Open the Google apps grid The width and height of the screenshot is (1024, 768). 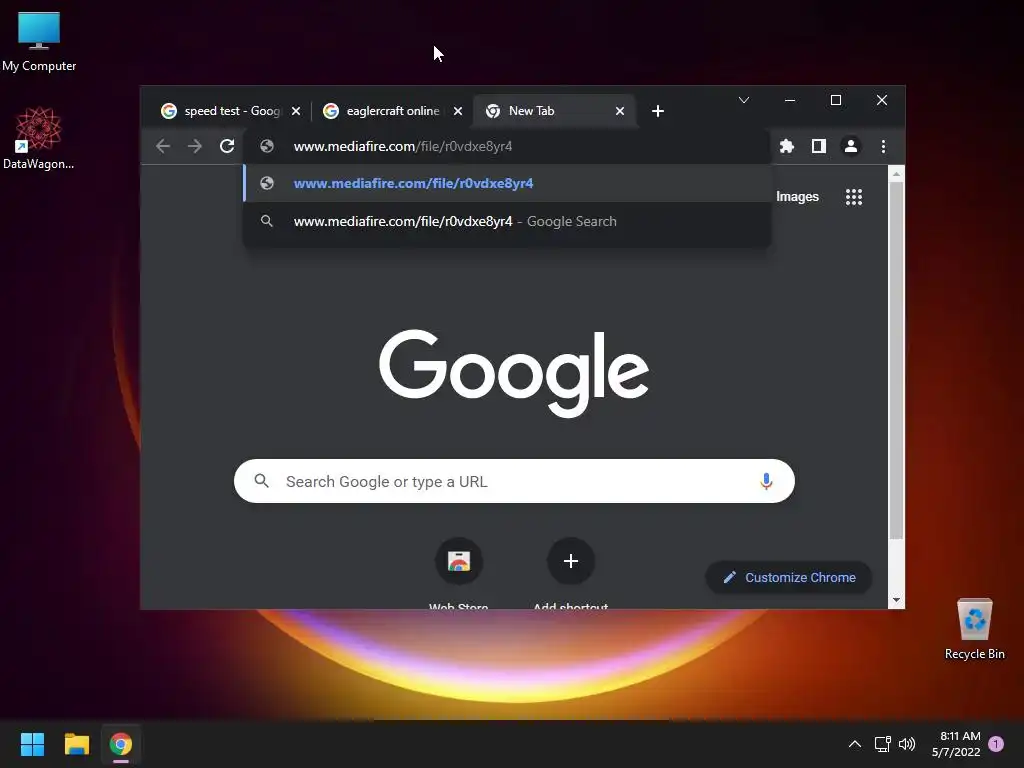point(854,197)
